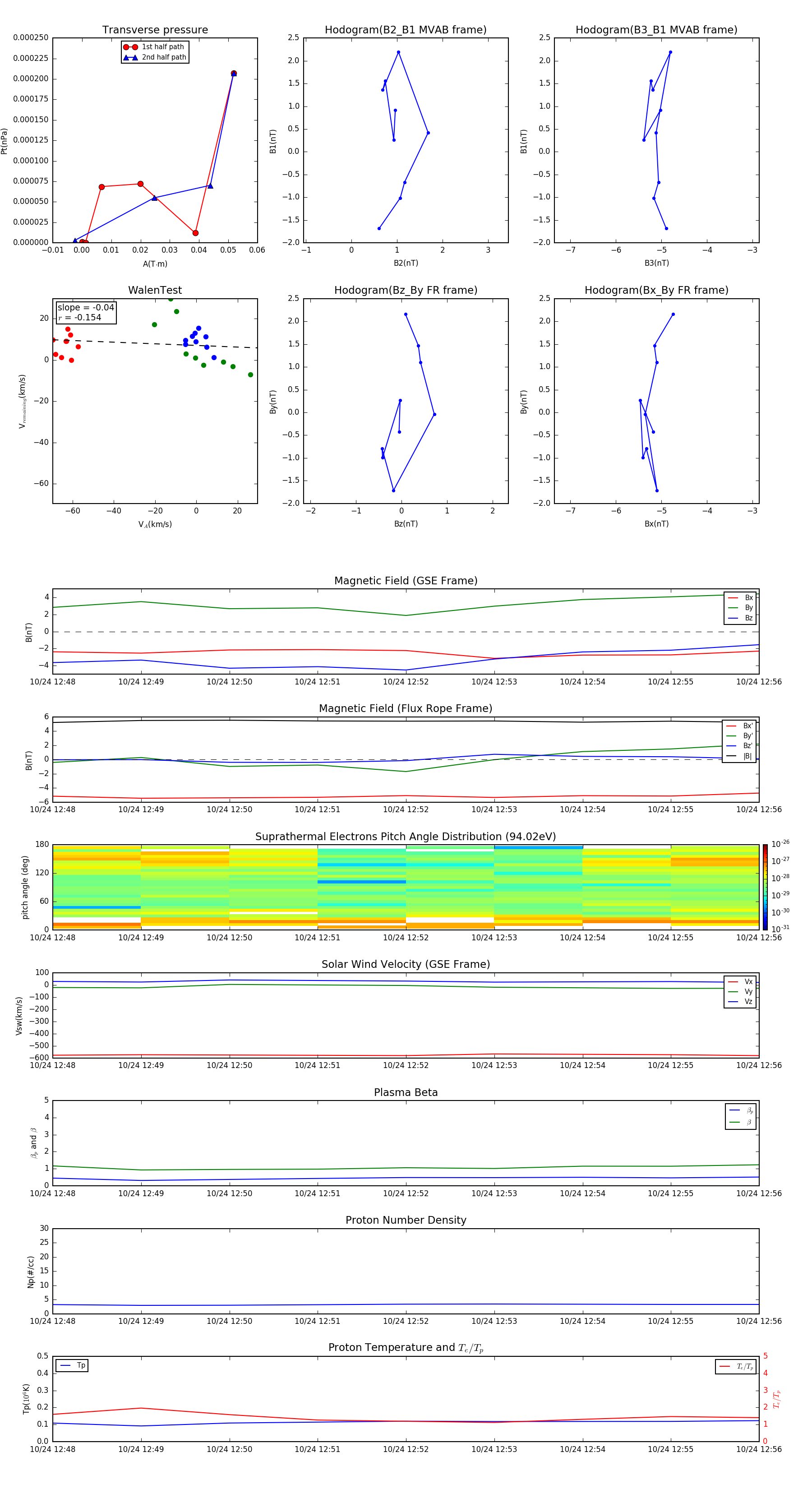The image size is (812, 1489).
Task: Click the 'Vsw(km/s)' axis label
Action: pos(18,1016)
